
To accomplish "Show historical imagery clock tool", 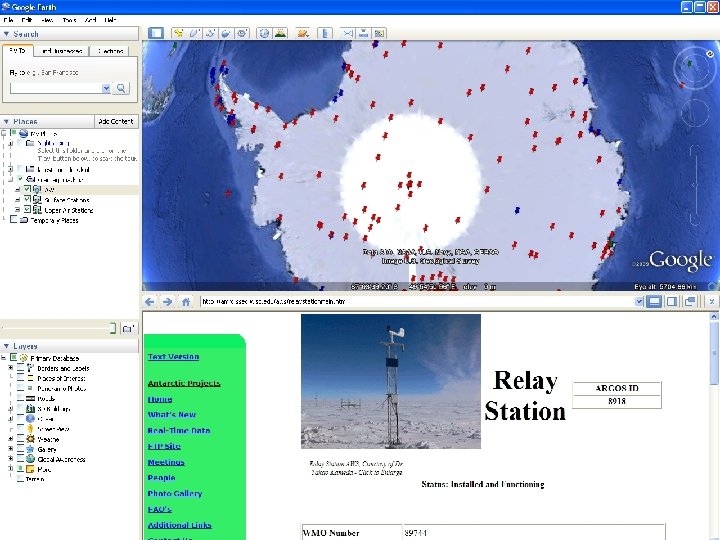I will tap(264, 33).
